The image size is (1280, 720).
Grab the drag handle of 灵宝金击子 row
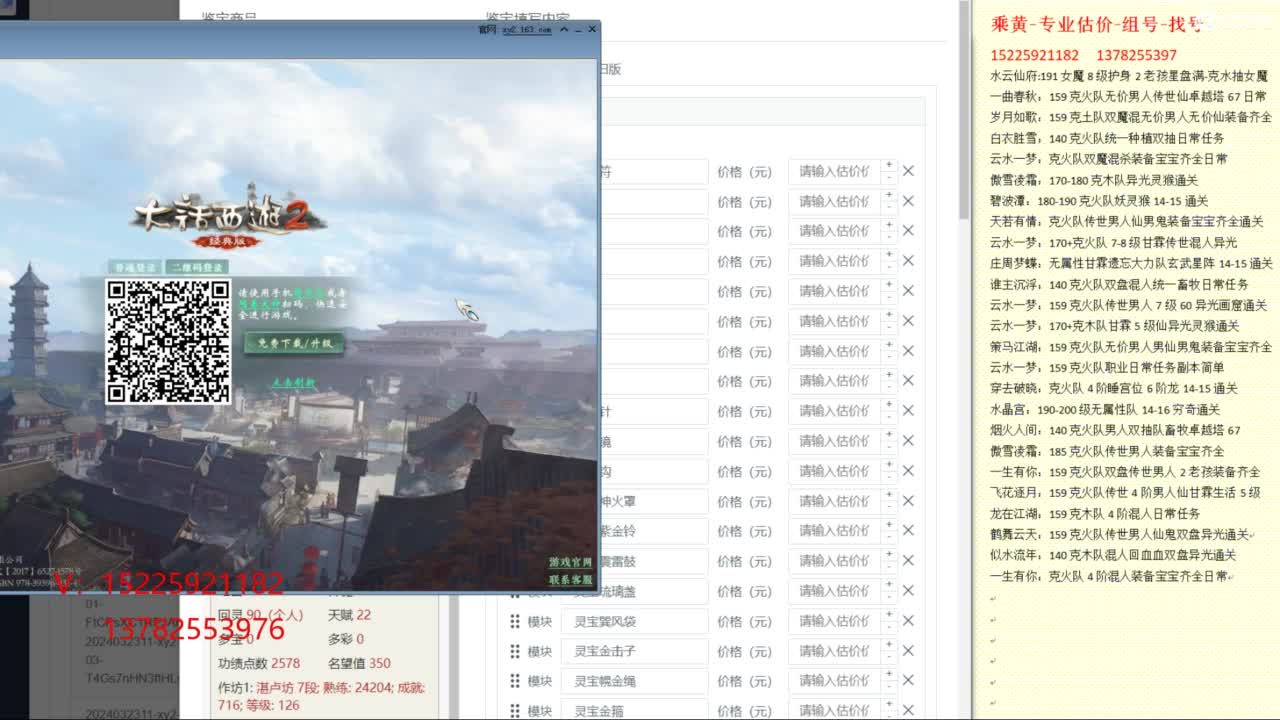[515, 651]
